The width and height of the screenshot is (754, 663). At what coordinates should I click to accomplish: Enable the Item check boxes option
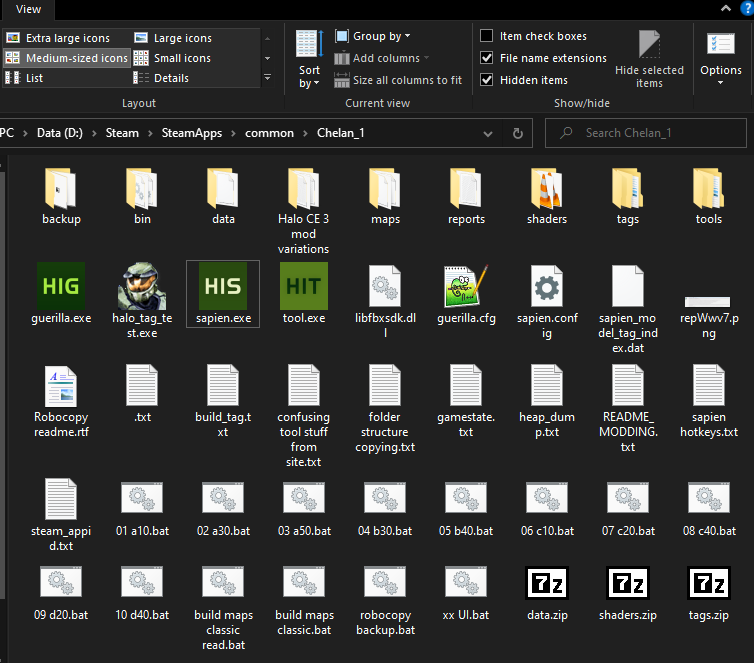[x=487, y=36]
